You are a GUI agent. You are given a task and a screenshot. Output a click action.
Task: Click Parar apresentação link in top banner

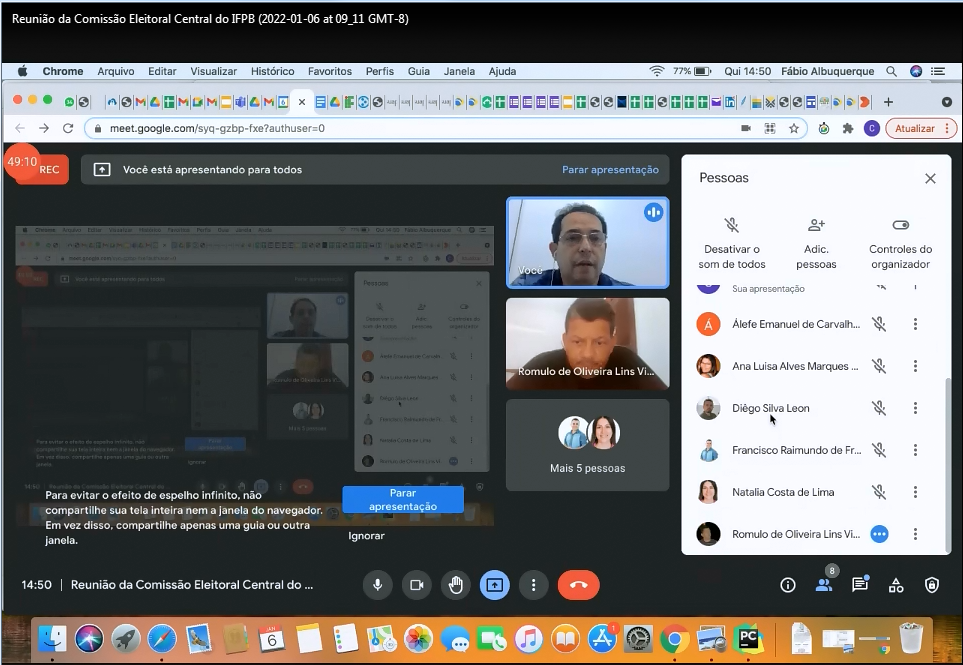coord(610,170)
